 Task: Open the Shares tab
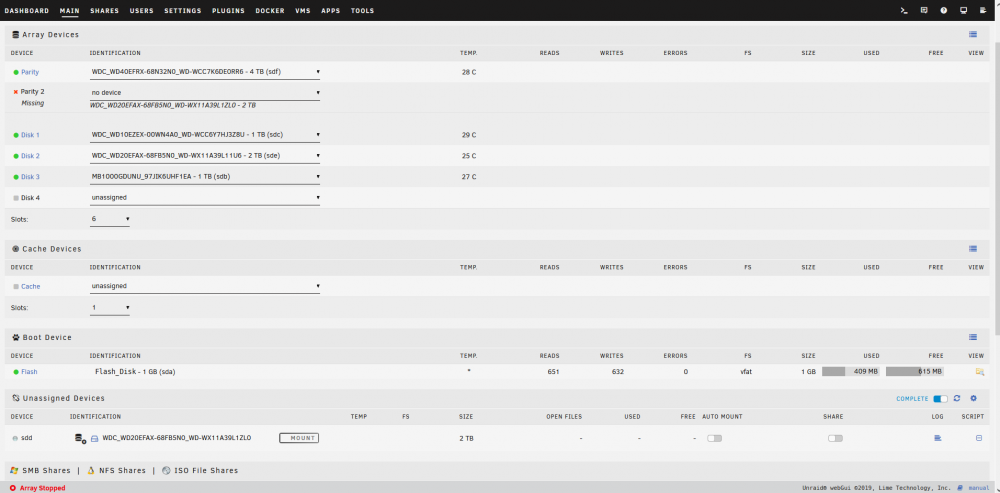[105, 11]
